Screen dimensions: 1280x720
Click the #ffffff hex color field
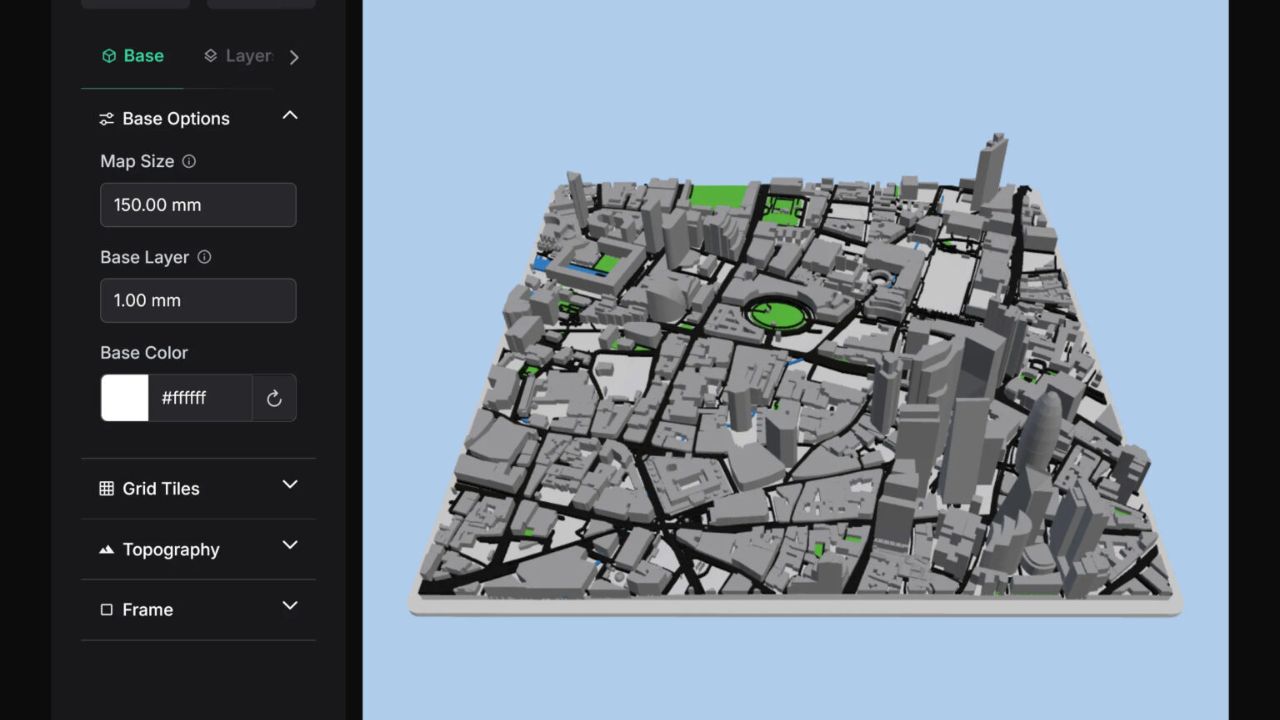200,398
